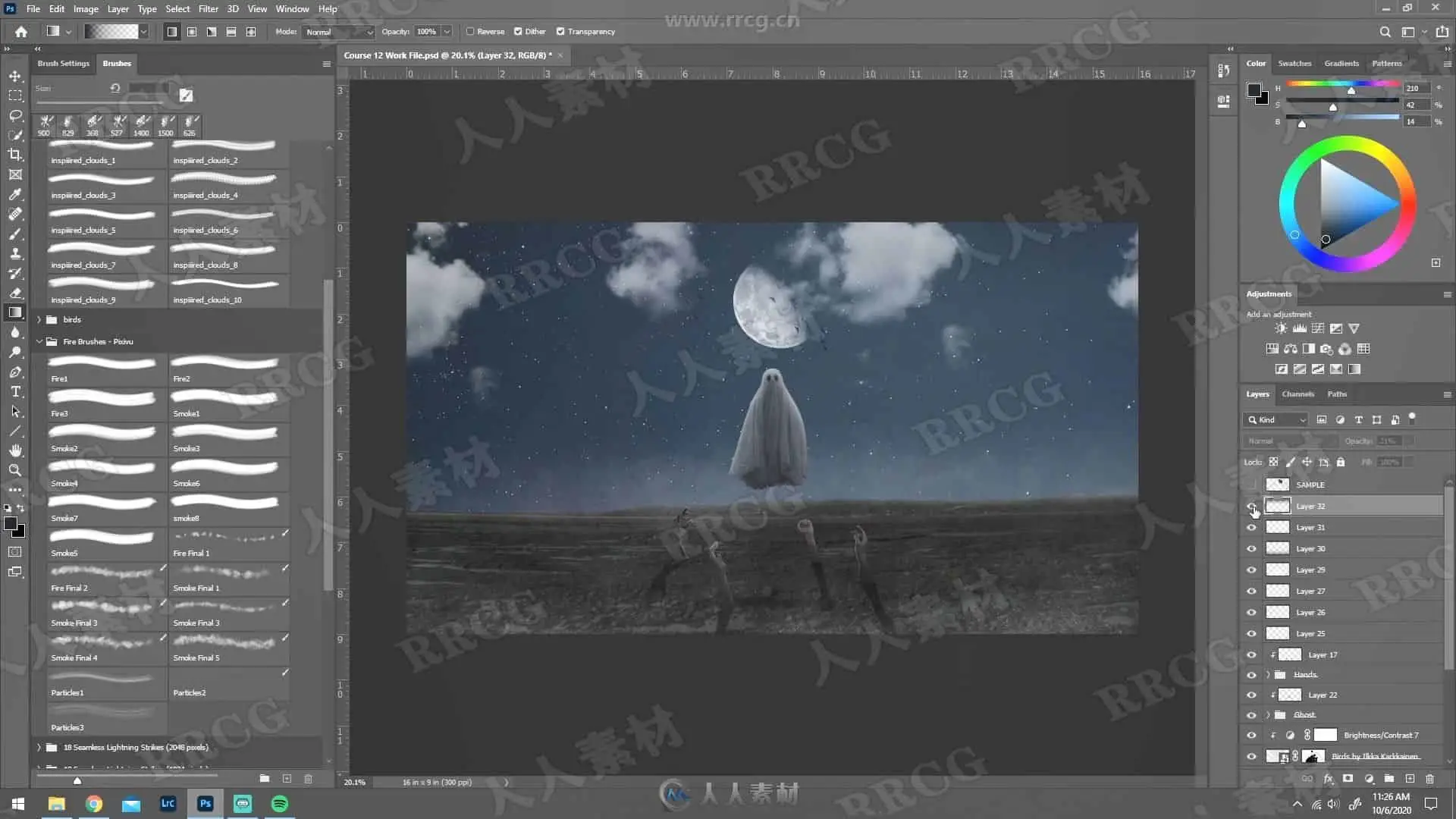
Task: Select the Eyedropper tool
Action: (15, 194)
